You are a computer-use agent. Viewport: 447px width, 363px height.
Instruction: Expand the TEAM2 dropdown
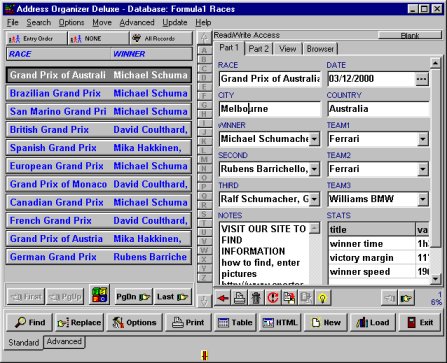coord(423,169)
